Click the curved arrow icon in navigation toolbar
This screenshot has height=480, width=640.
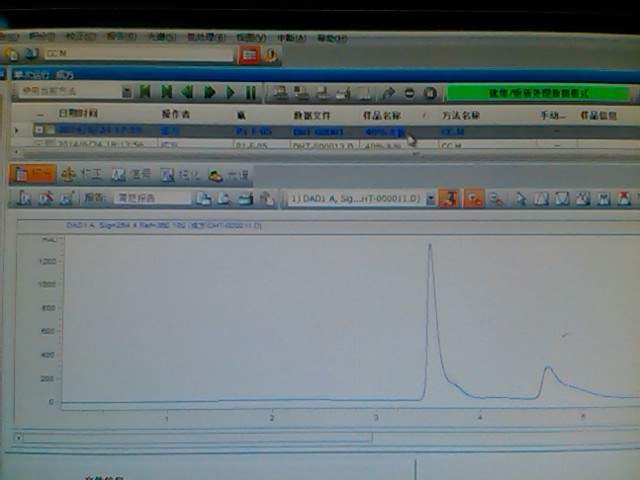click(387, 94)
